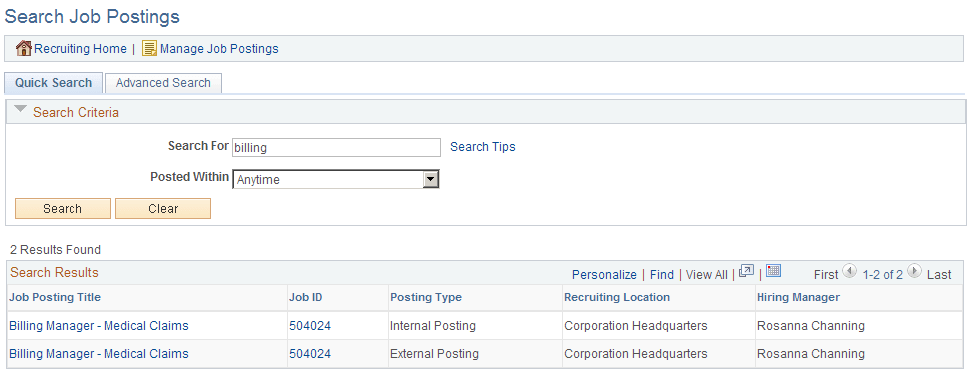Select the External Posting cell
This screenshot has height=380, width=979.
point(435,354)
